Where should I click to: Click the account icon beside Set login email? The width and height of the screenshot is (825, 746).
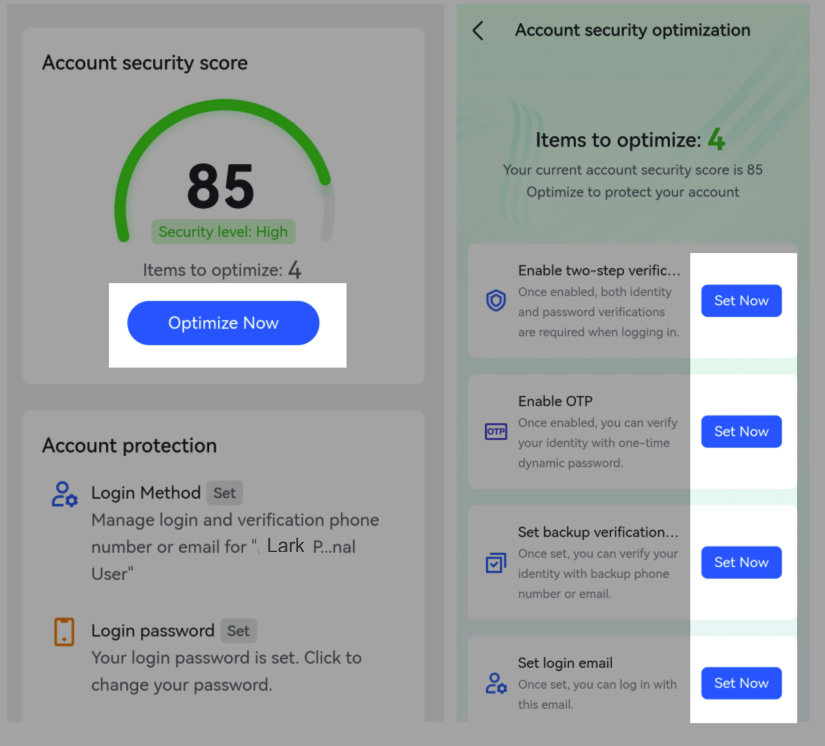click(x=494, y=683)
